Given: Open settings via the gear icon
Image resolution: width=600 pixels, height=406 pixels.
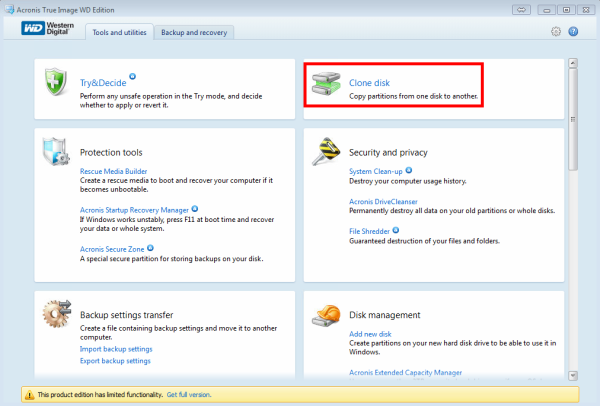Looking at the screenshot, I should coord(556,31).
